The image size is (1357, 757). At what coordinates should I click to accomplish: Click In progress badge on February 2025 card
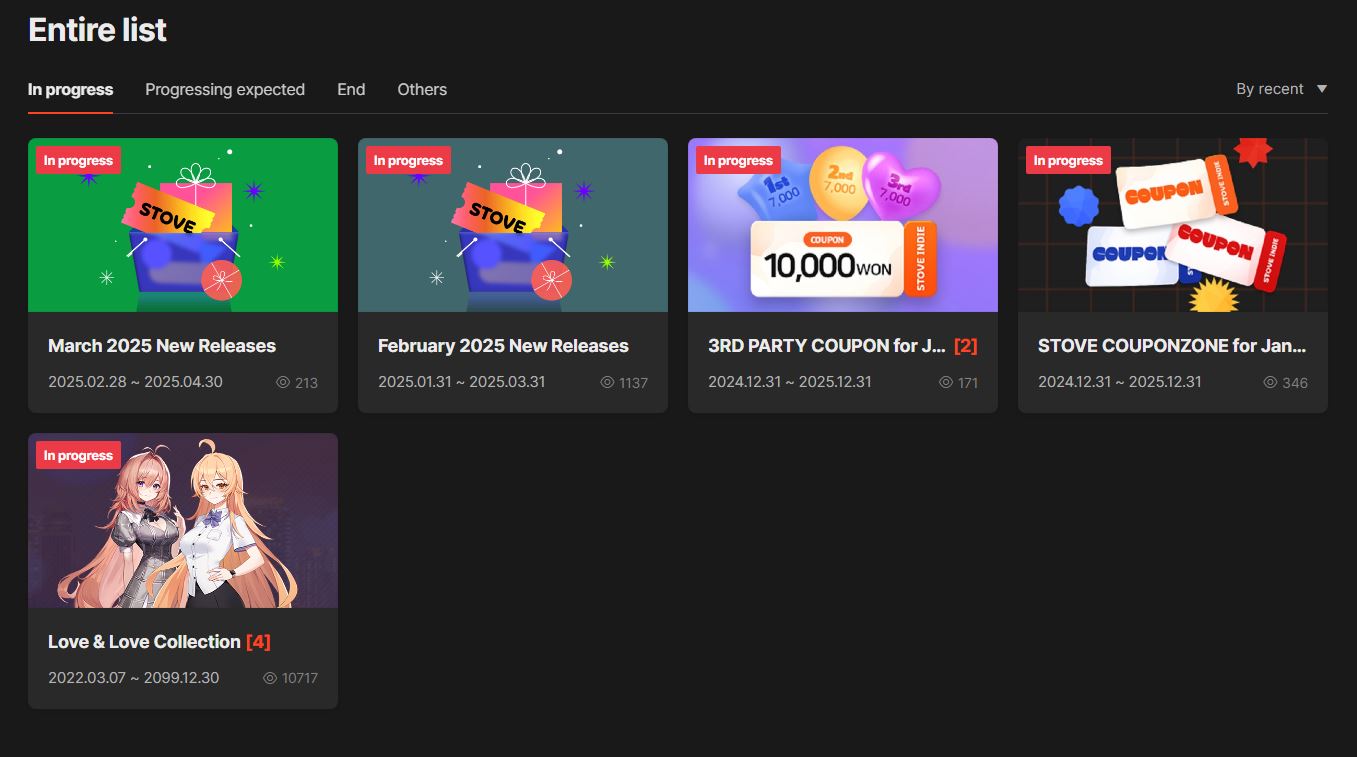[x=408, y=160]
